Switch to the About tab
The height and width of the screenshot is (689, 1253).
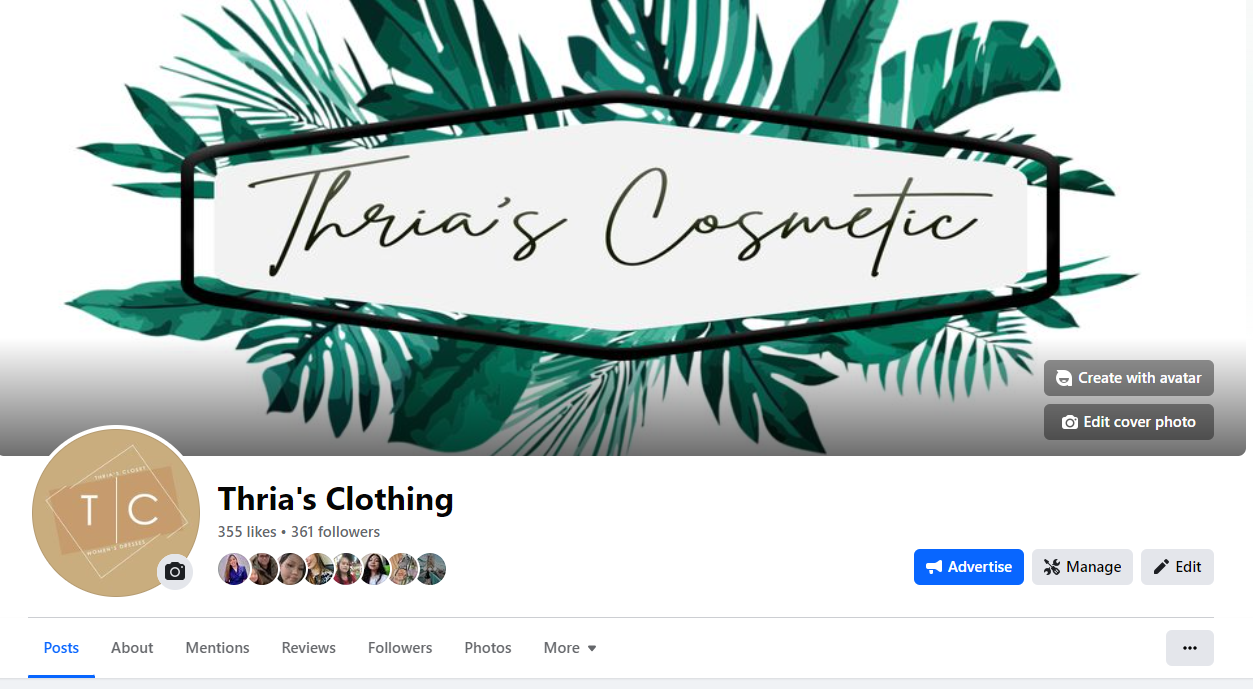tap(132, 648)
